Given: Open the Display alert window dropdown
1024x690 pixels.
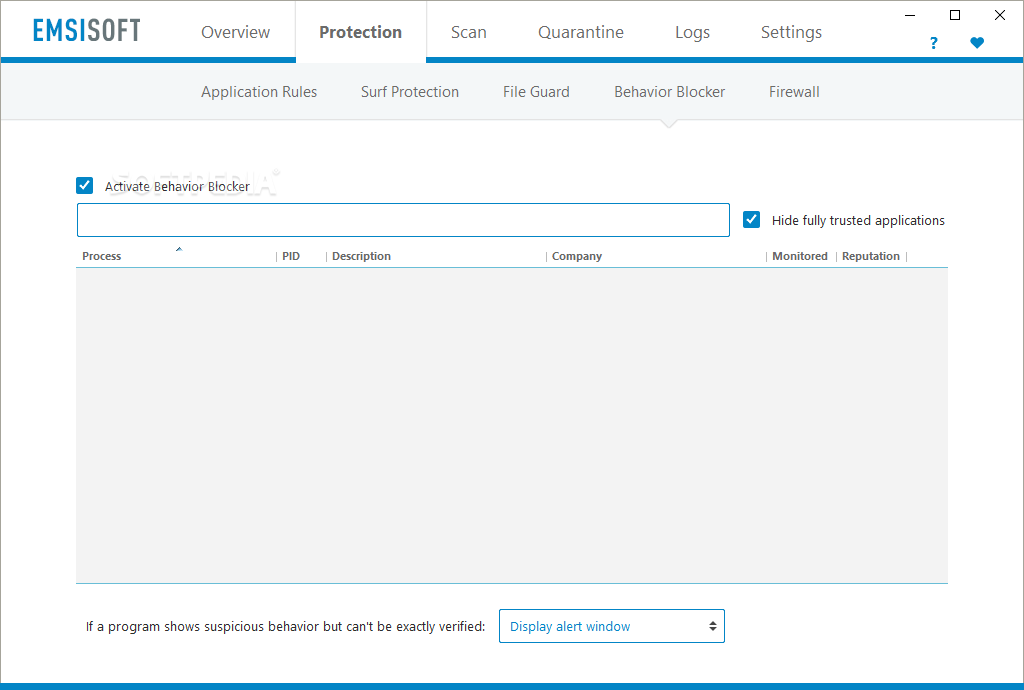Looking at the screenshot, I should coord(612,626).
